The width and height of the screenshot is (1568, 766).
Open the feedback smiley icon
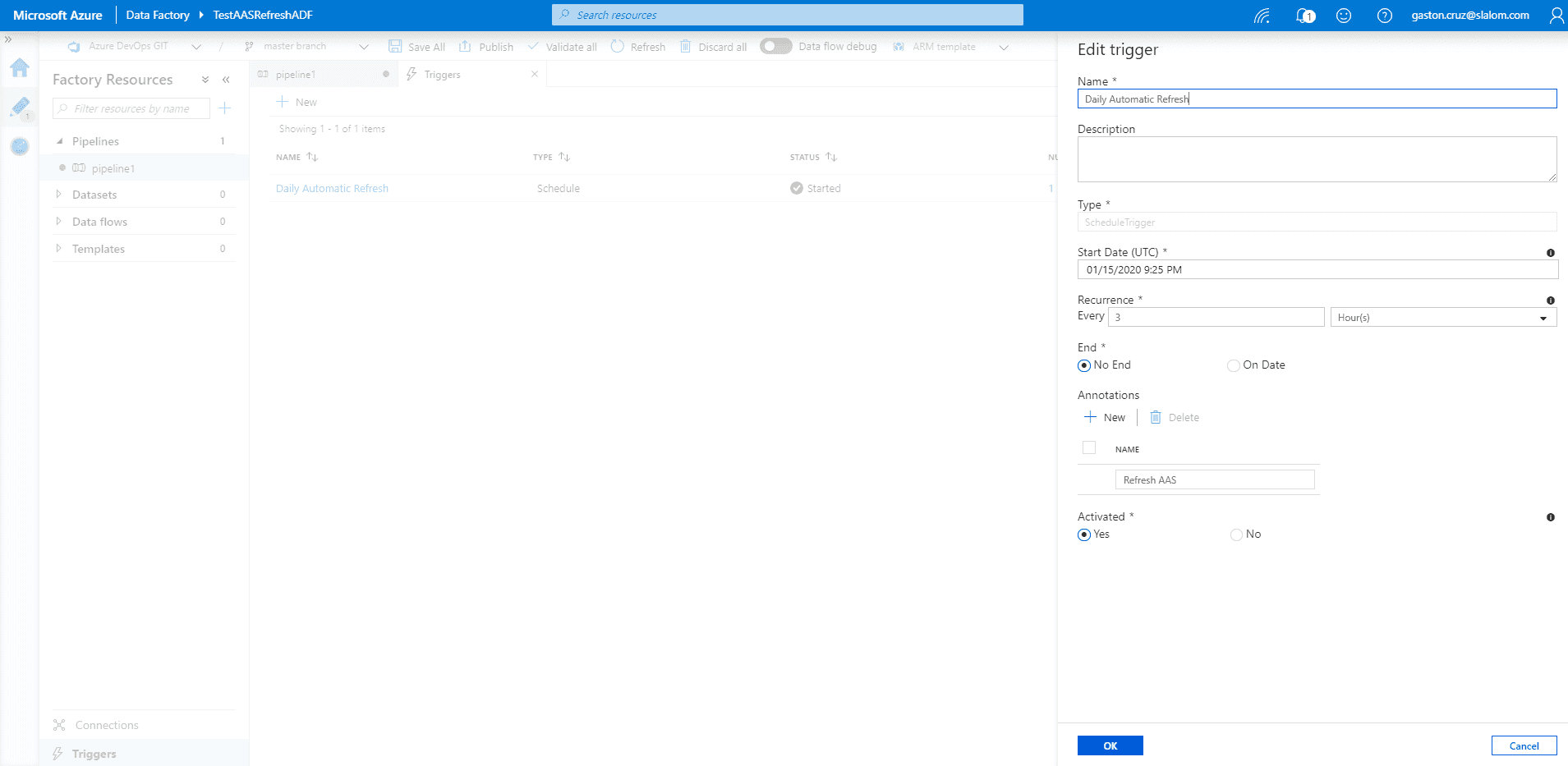(1344, 16)
